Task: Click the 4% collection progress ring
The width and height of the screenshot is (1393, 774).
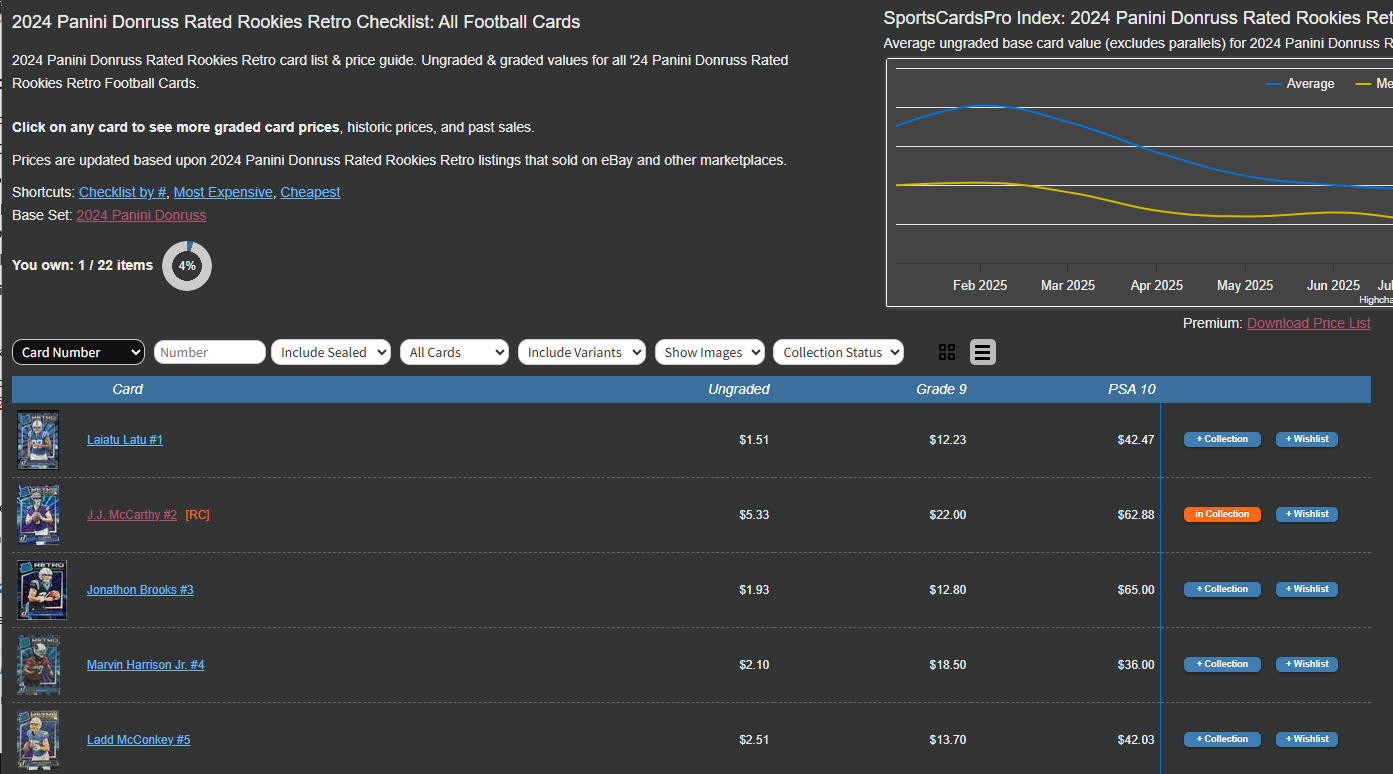Action: click(x=187, y=266)
